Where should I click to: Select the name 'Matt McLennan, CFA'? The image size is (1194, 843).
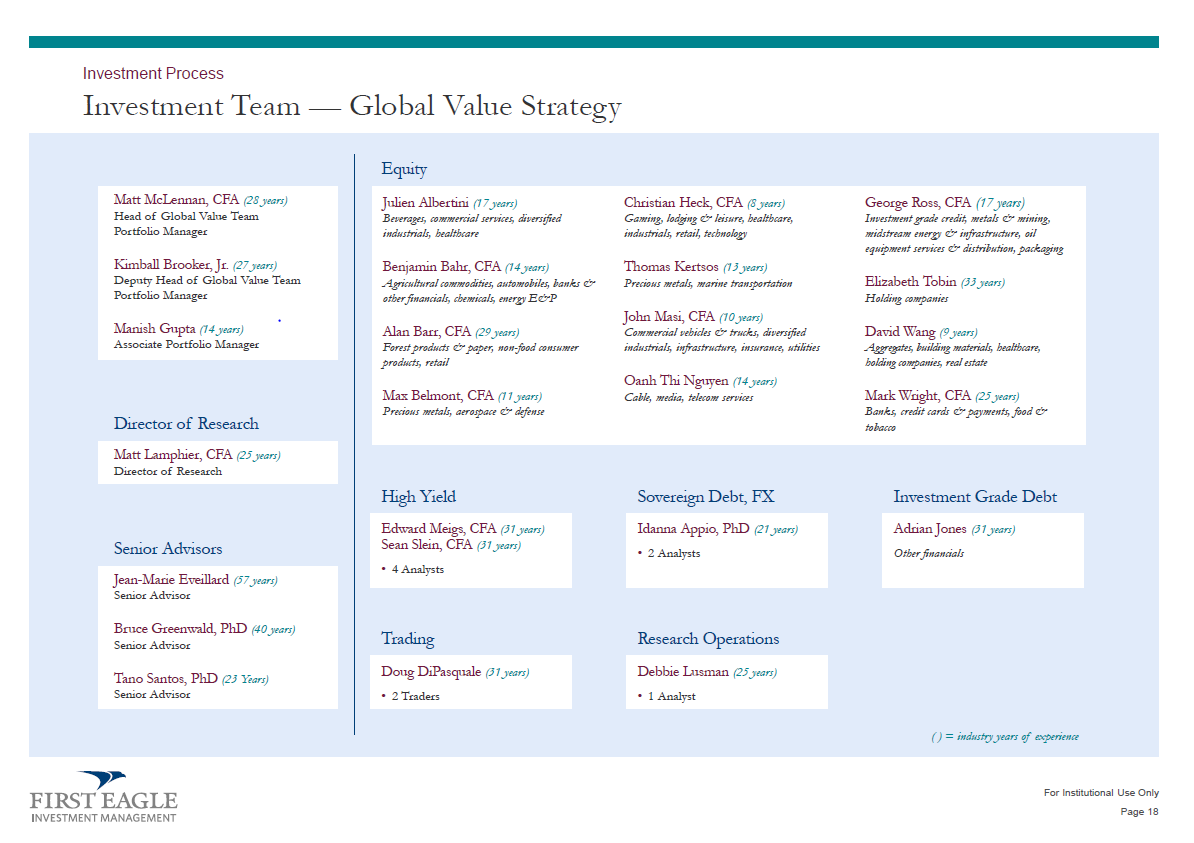click(176, 200)
